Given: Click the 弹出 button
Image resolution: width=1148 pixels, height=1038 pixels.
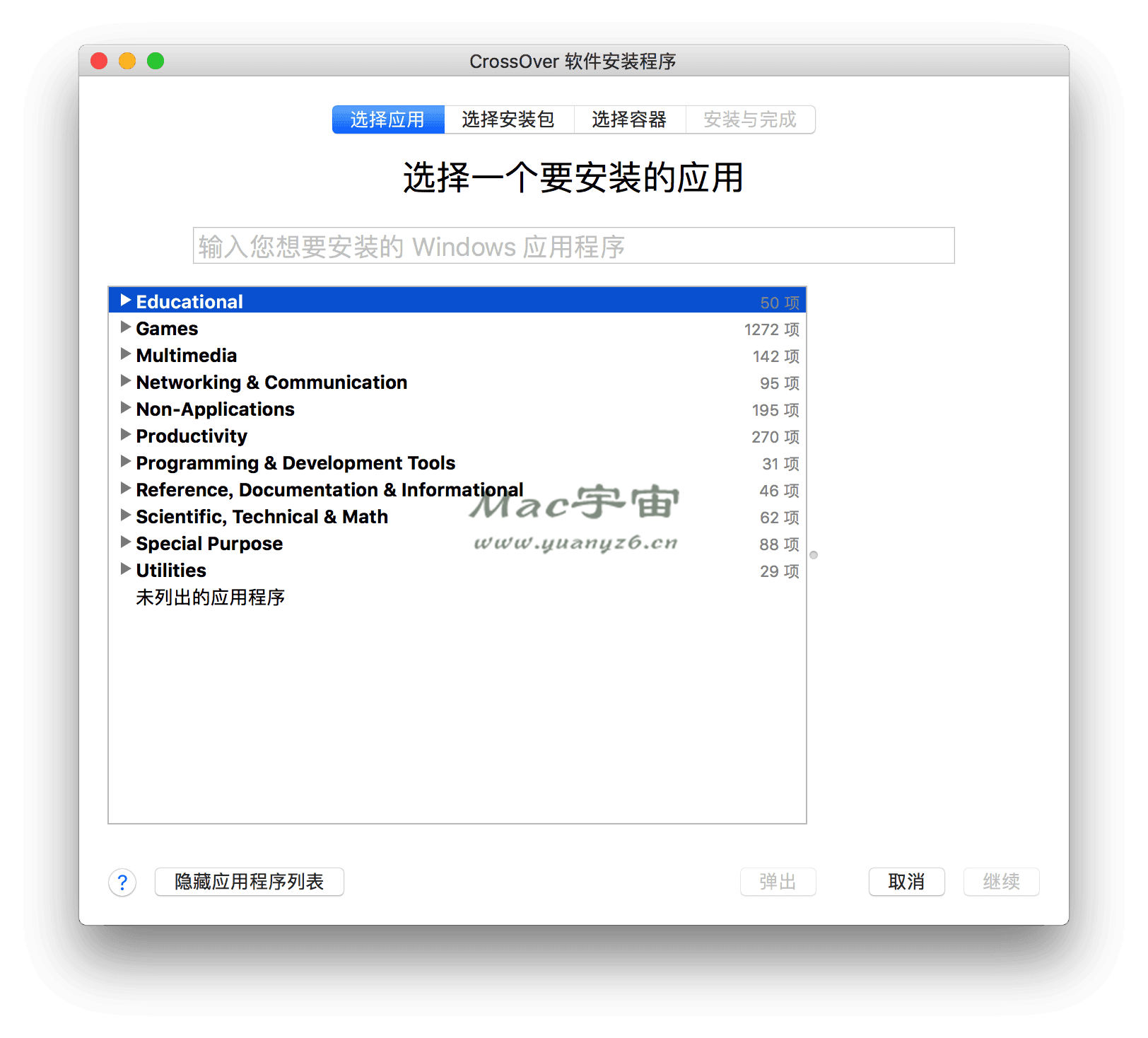Looking at the screenshot, I should click(778, 882).
